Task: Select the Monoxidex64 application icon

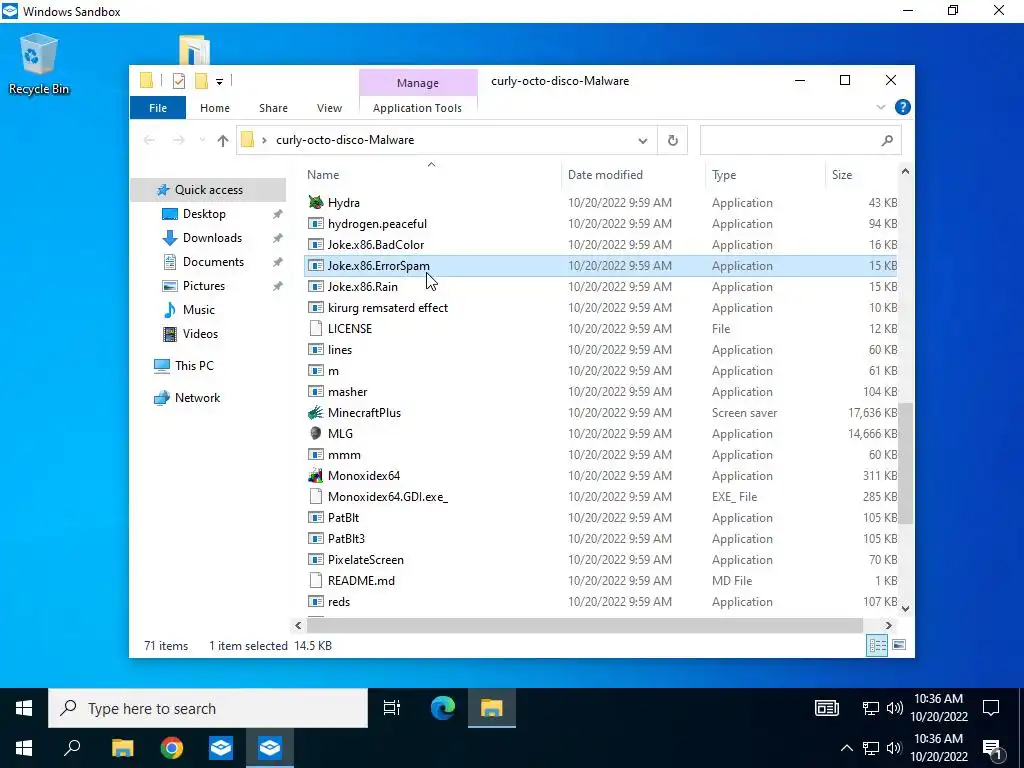Action: [316, 475]
